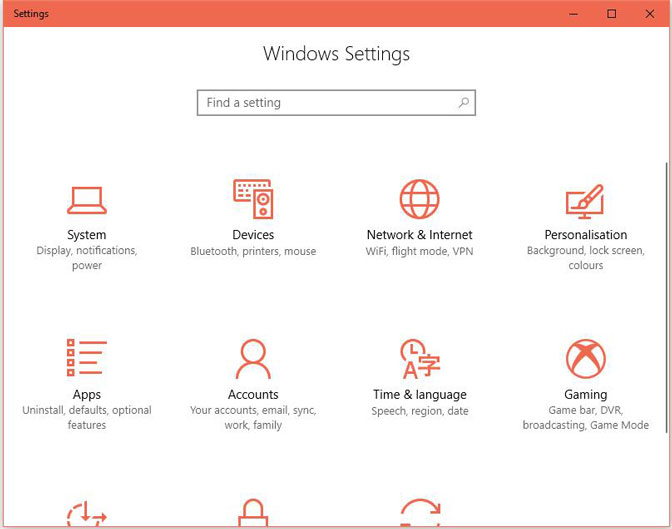Open the partially visible padlock icon
Image resolution: width=672 pixels, height=529 pixels.
[x=253, y=512]
